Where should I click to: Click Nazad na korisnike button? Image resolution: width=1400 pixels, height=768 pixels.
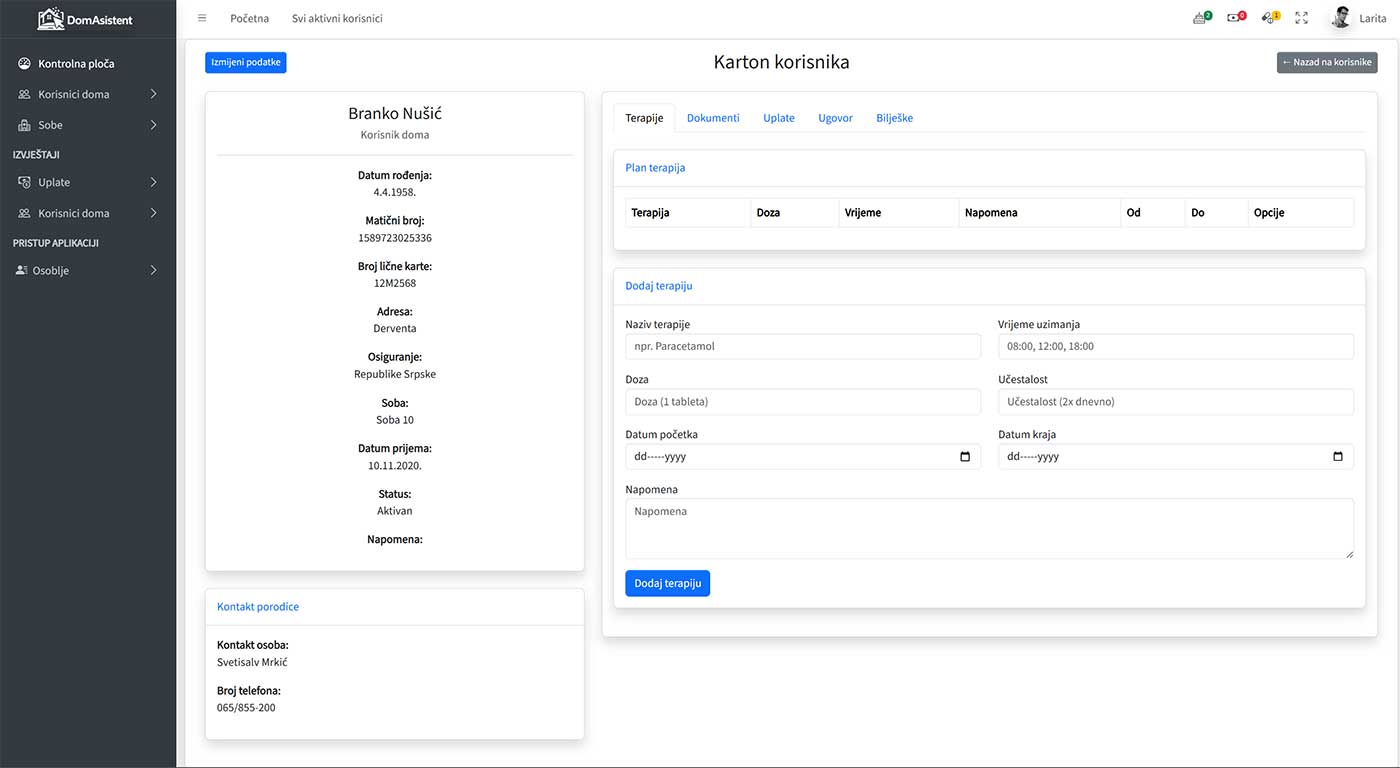(1327, 62)
